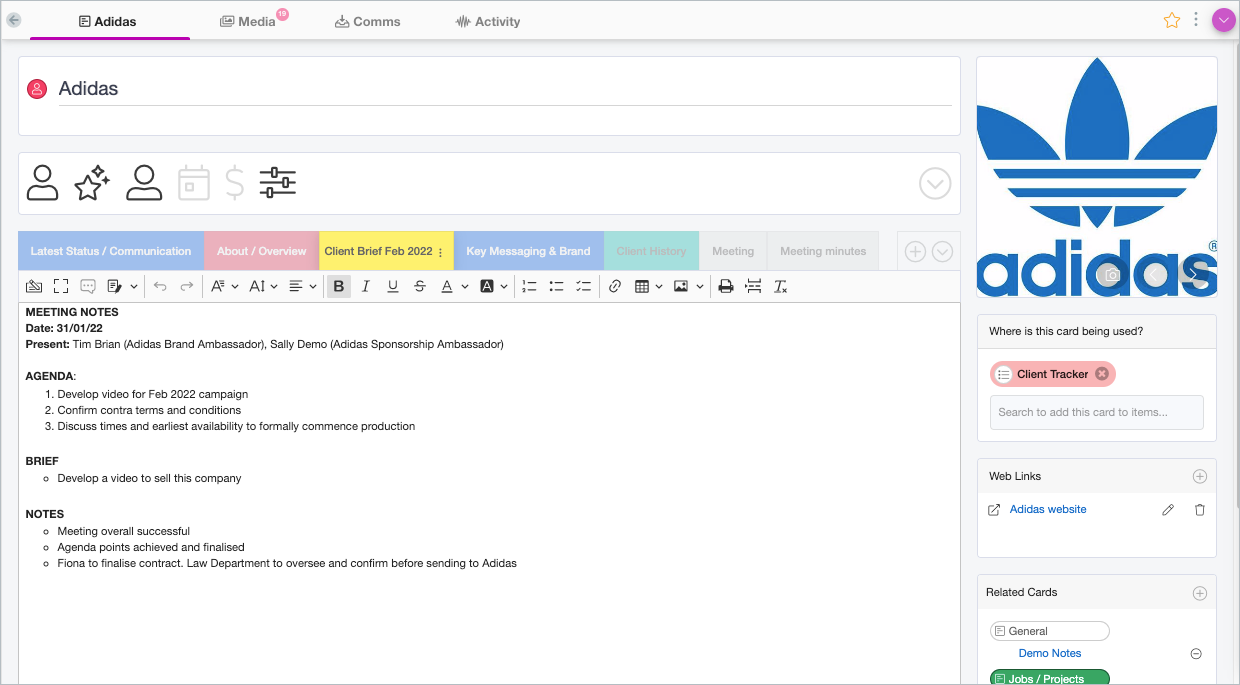The image size is (1240, 685).
Task: Delete the Adidas website link
Action: (x=1200, y=510)
